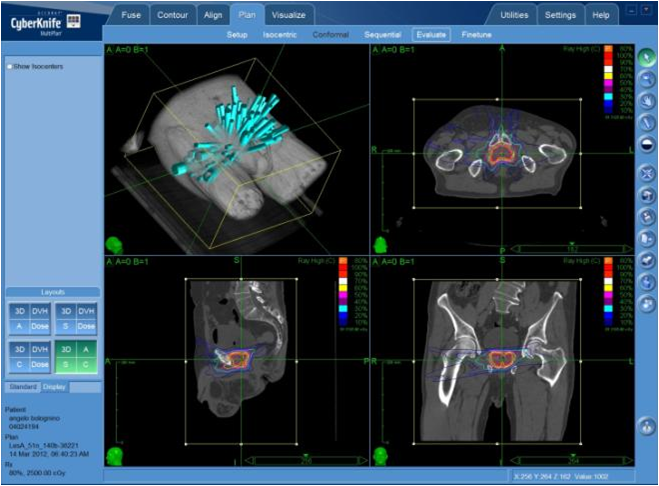659x486 pixels.
Task: Go to the Finetune planning step
Action: coord(475,35)
